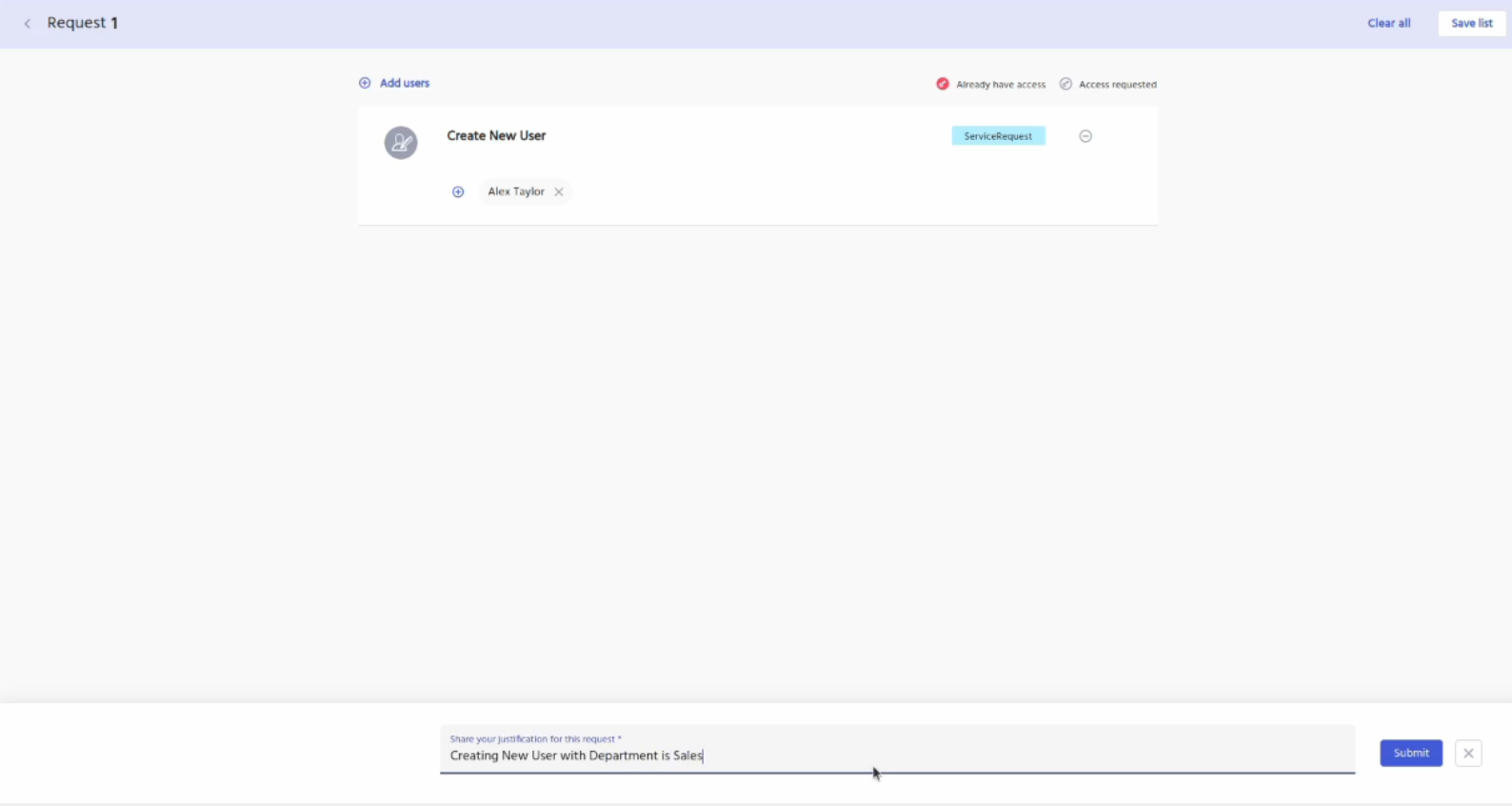The image size is (1512, 806).
Task: Click the ServiceRequest badge
Action: 998,136
